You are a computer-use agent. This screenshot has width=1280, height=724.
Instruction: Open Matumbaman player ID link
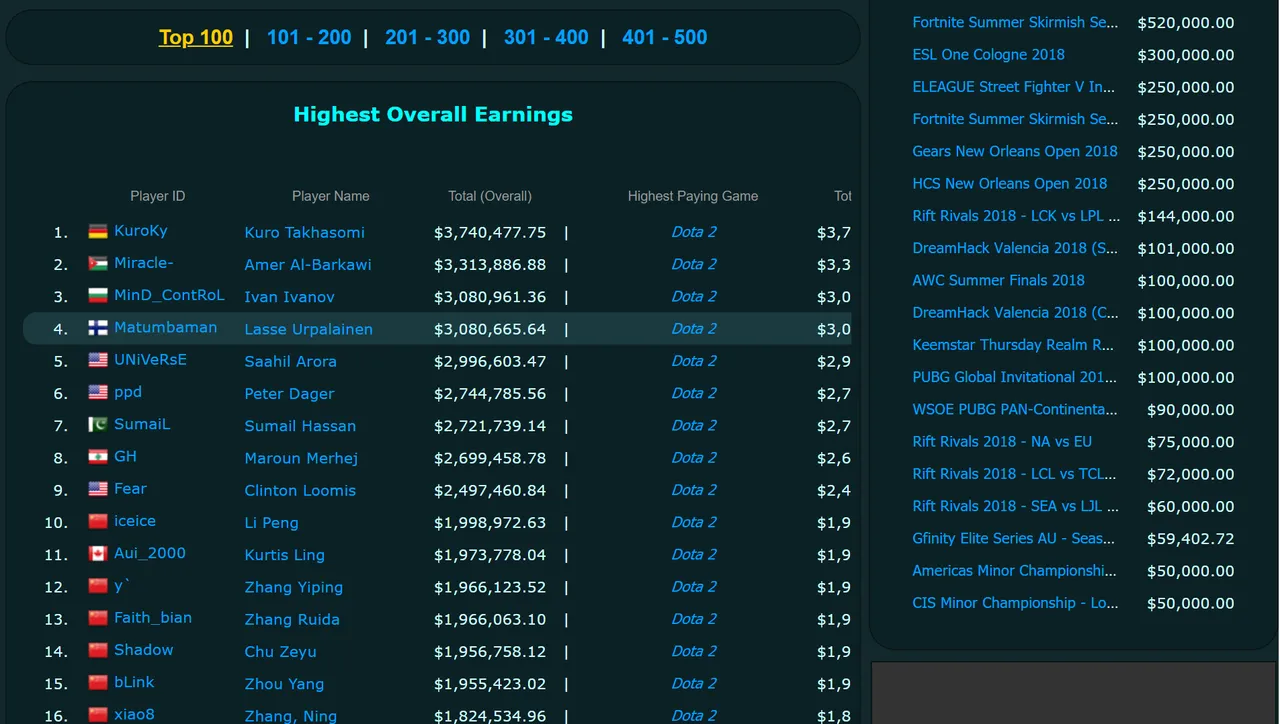click(165, 328)
